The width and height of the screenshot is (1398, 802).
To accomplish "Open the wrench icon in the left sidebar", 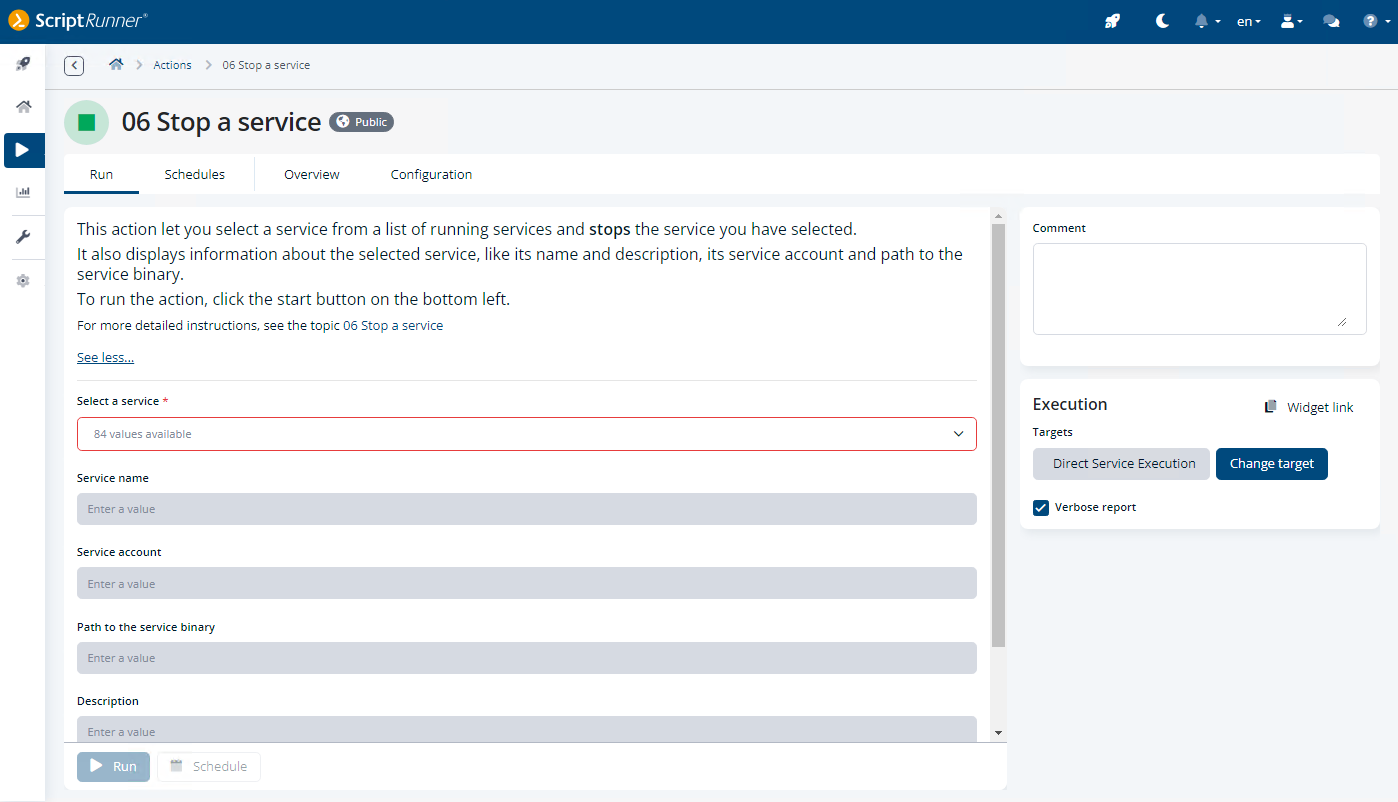I will (23, 237).
